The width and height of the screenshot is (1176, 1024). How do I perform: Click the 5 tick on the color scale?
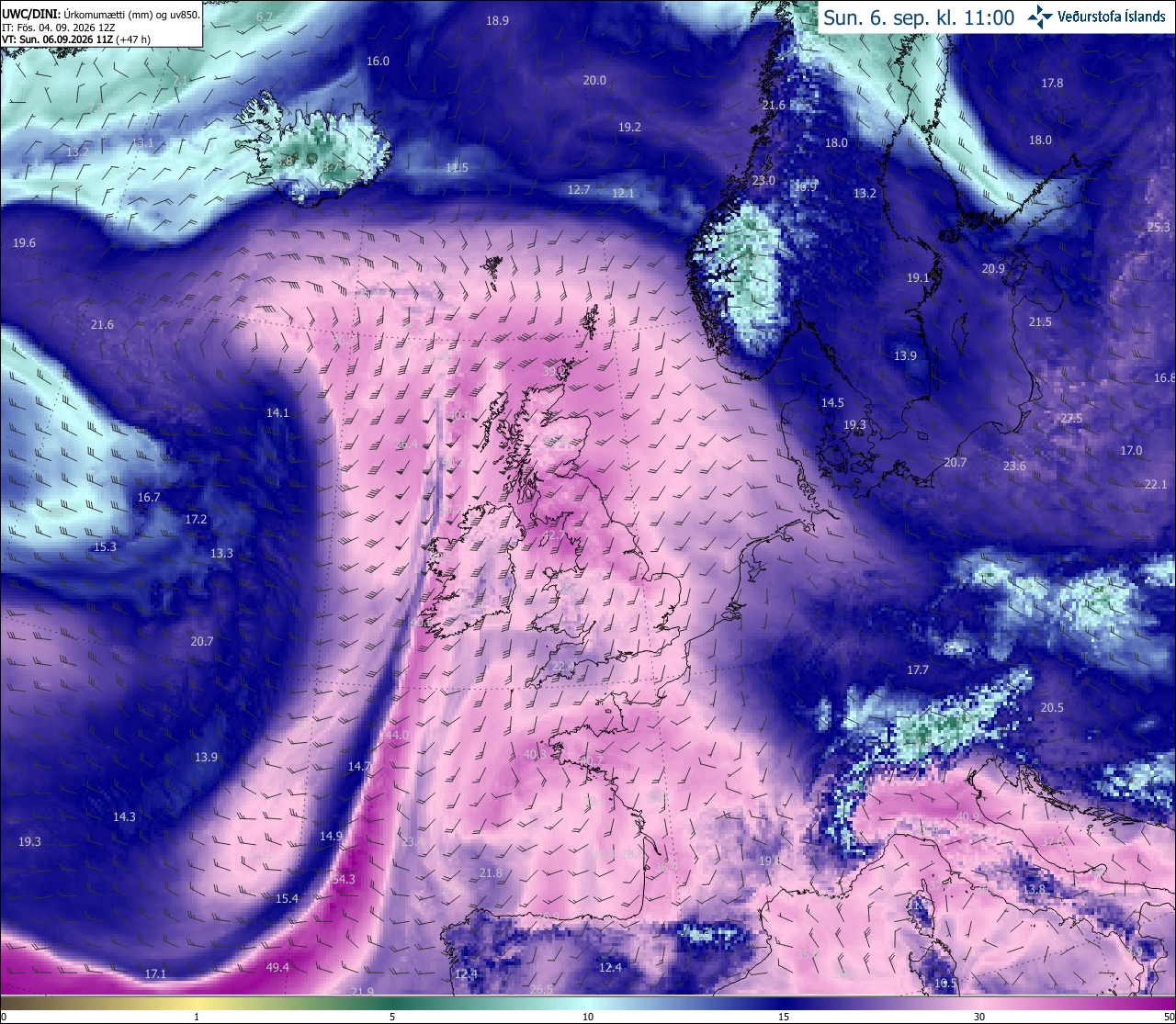(392, 1017)
